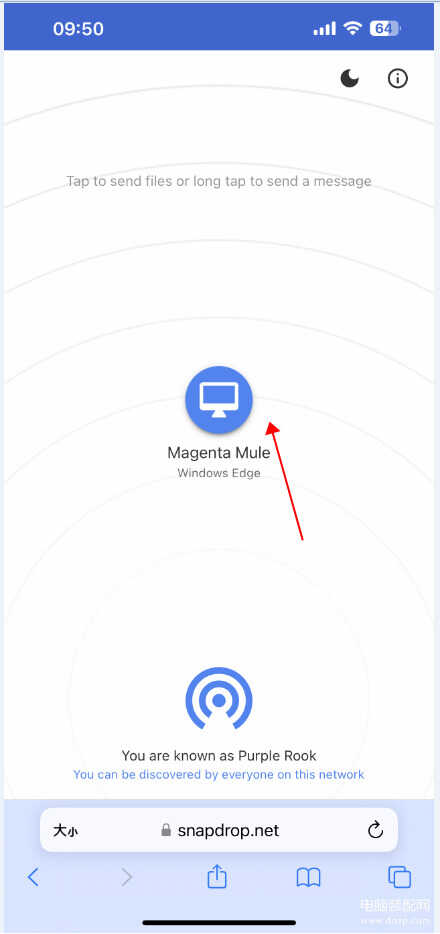Click the Snapdrop radar logo icon
Image resolution: width=440 pixels, height=934 pixels.
click(219, 698)
